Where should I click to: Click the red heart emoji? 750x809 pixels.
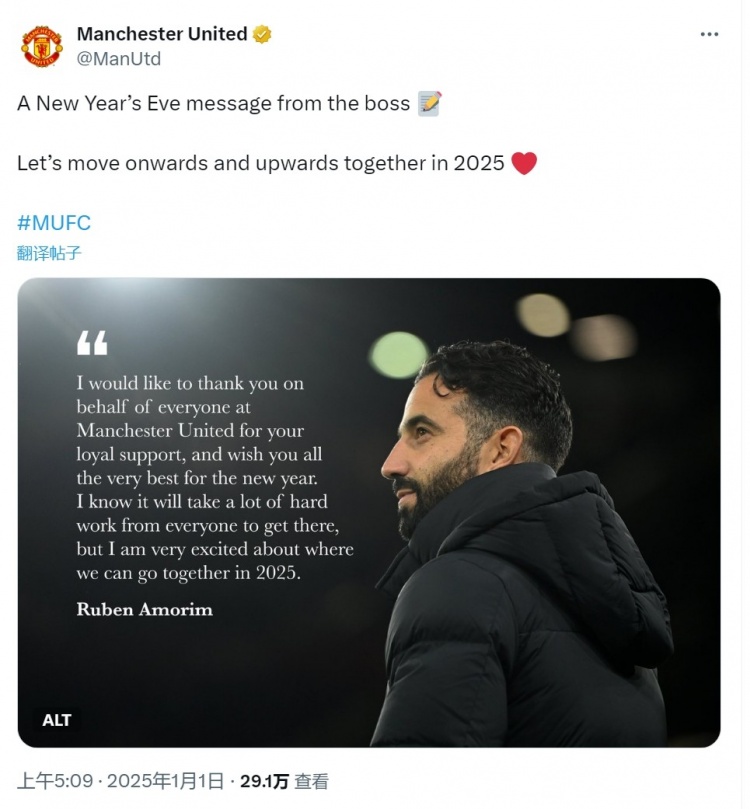pos(524,163)
